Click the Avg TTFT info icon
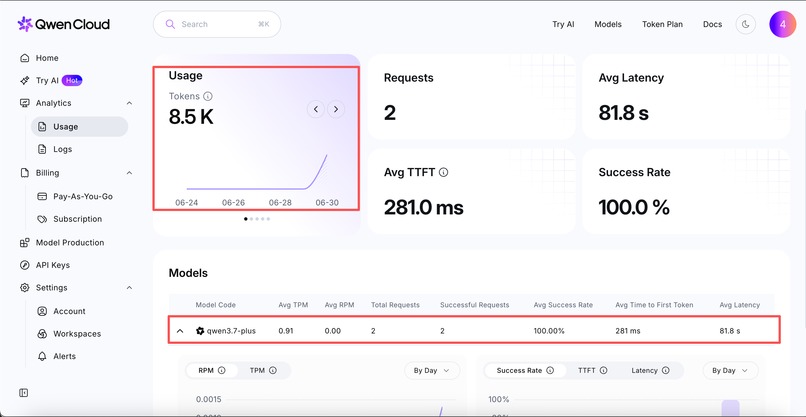This screenshot has height=417, width=806. coord(444,173)
